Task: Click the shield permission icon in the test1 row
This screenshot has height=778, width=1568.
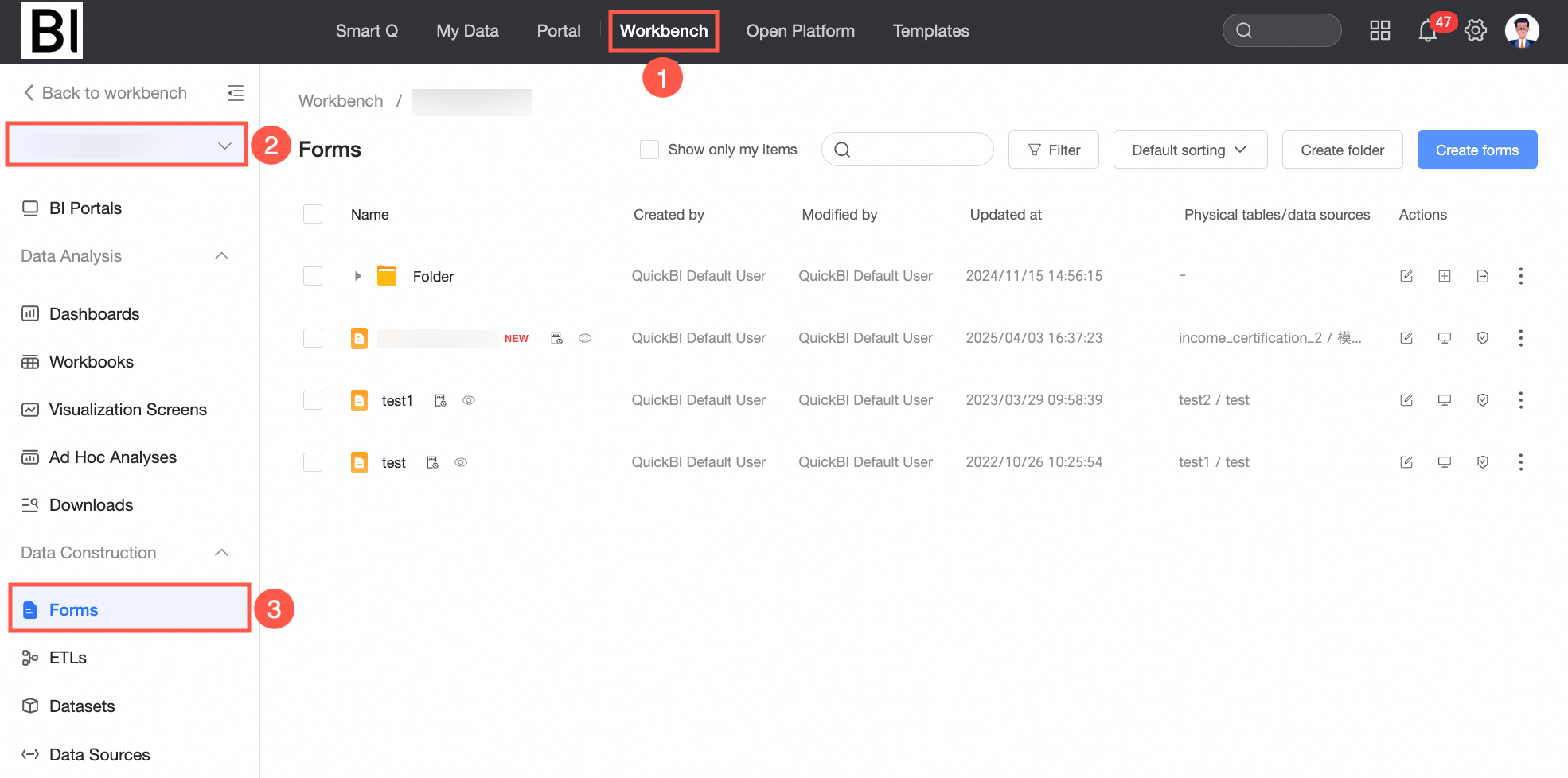Action: pyautogui.click(x=1483, y=400)
